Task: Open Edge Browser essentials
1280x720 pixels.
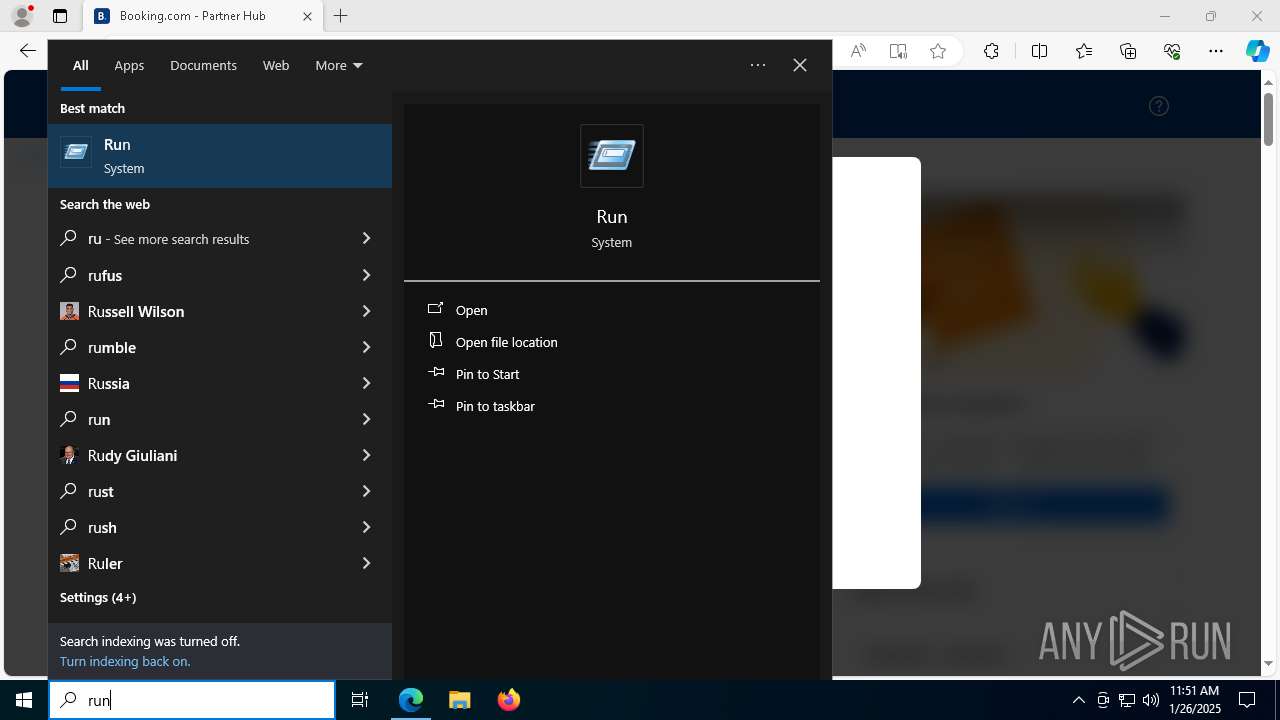Action: 1172,51
